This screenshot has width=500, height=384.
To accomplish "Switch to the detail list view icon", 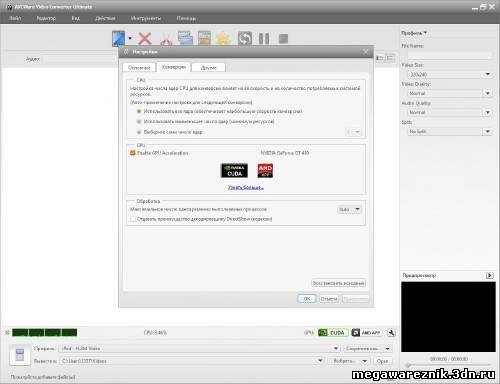I will pyautogui.click(x=390, y=58).
